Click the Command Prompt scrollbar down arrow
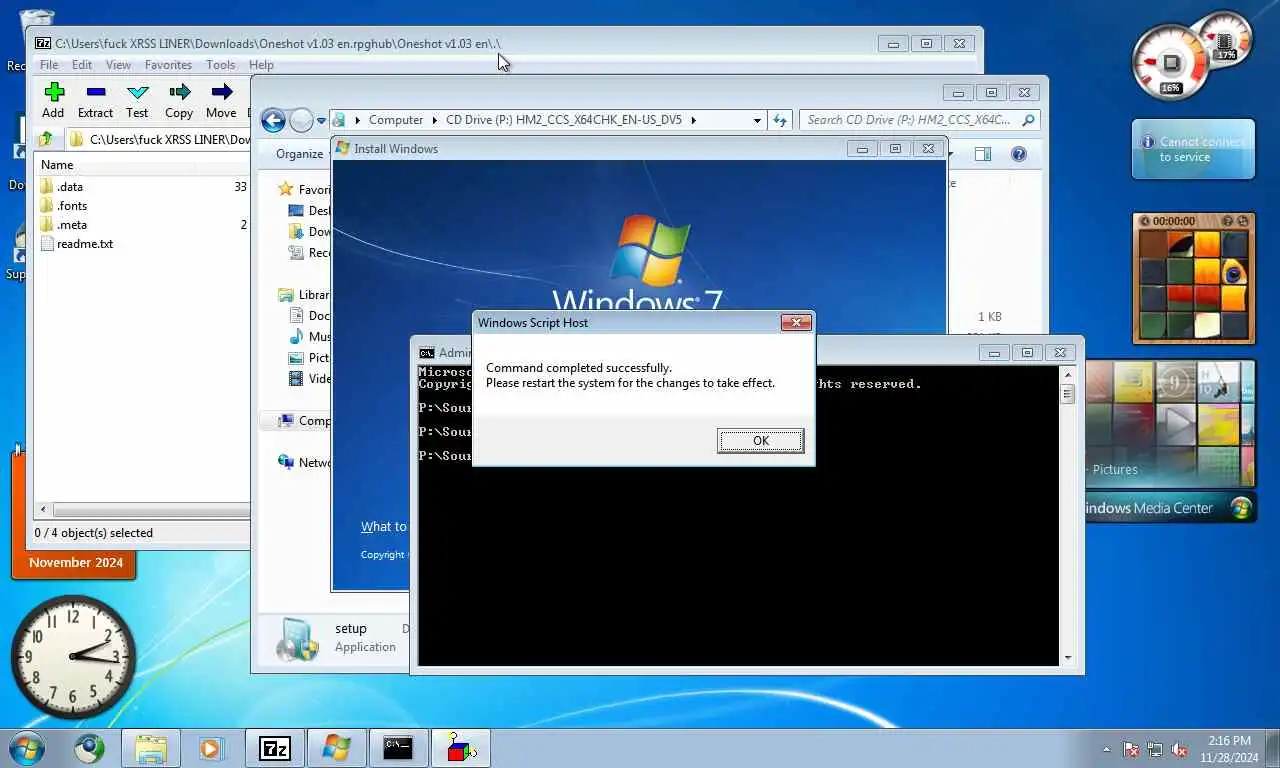 click(1067, 657)
